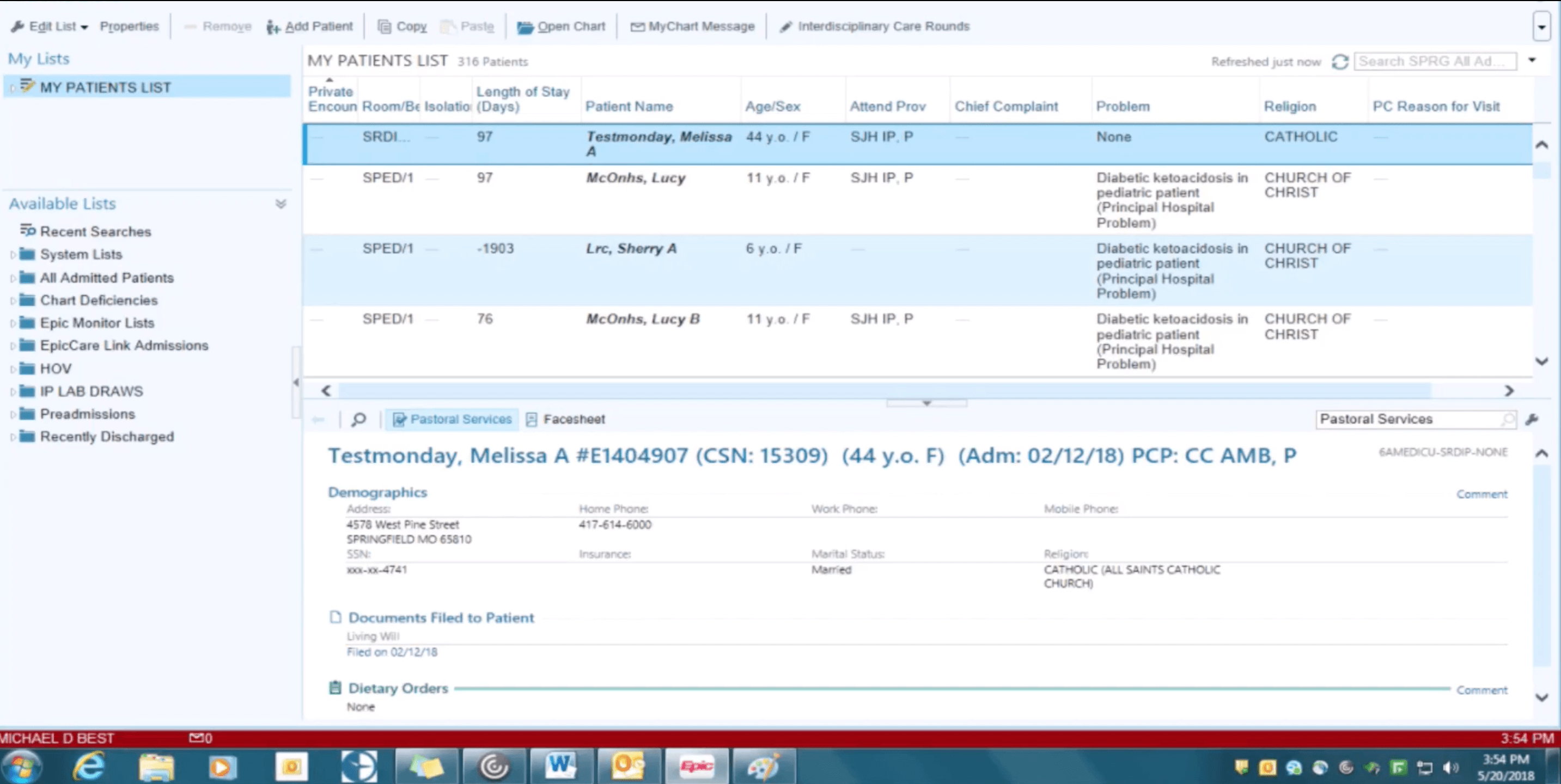The height and width of the screenshot is (784, 1561).
Task: Click the magnifier search icon in report pane
Action: 358,419
